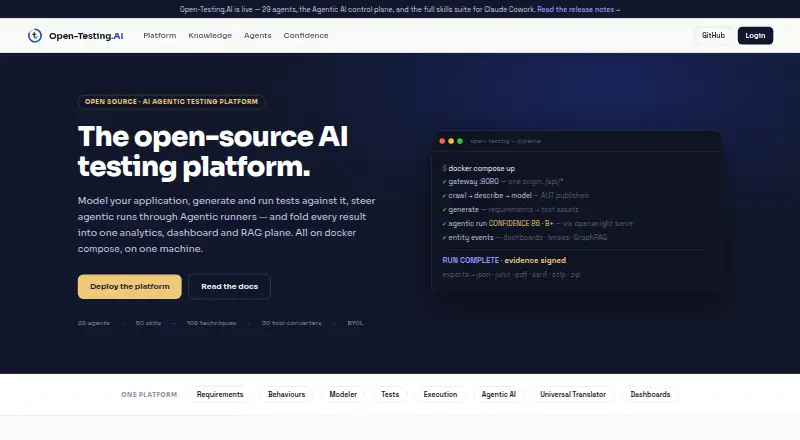Click the 'ONE PLATFORM' label
The image size is (800, 440).
(149, 395)
